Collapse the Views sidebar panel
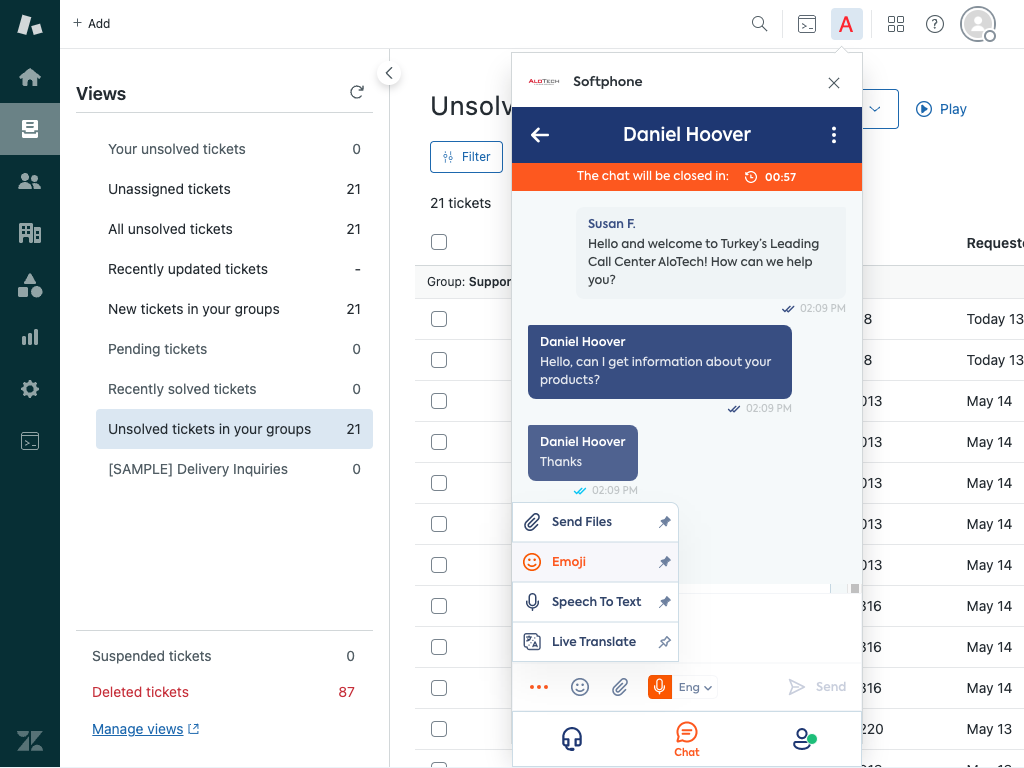Screen dimensions: 1024x768 point(389,73)
